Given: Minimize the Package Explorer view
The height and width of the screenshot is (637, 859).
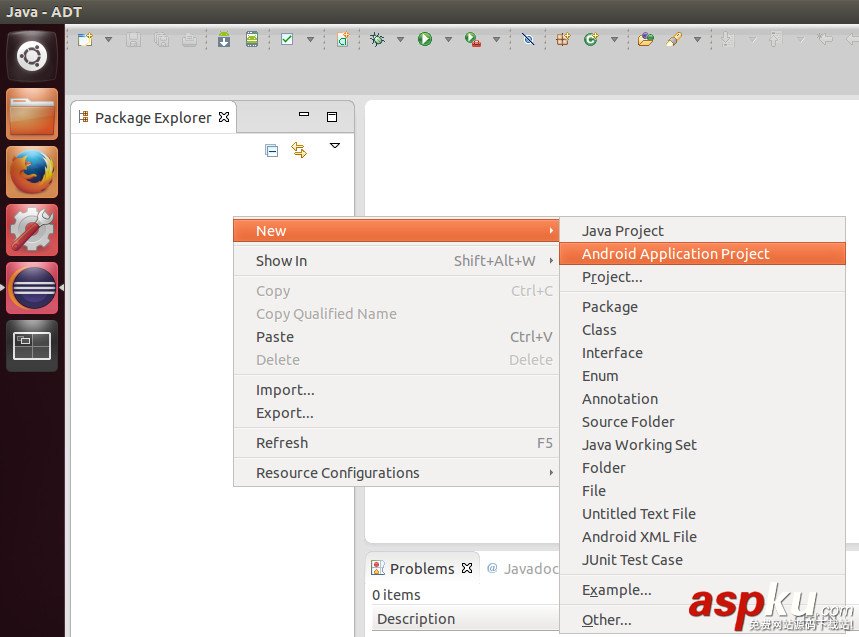Looking at the screenshot, I should point(304,114).
